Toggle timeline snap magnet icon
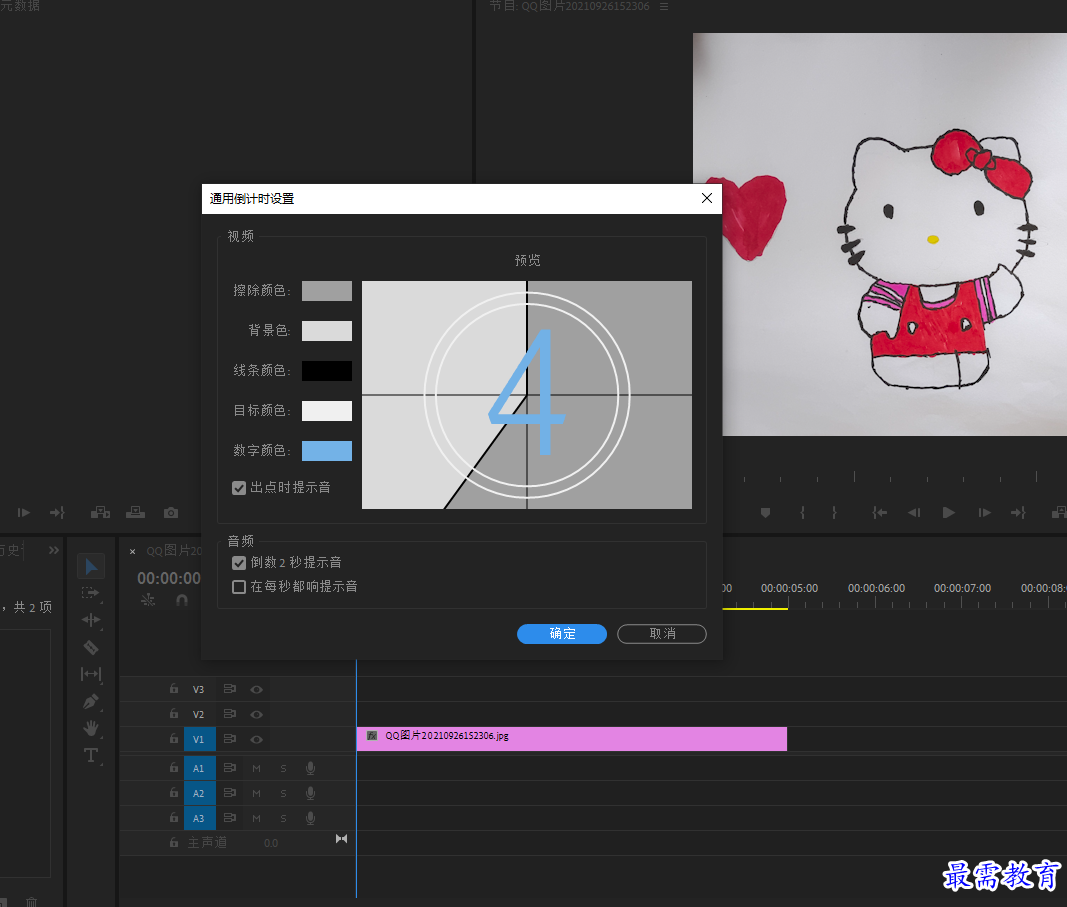The width and height of the screenshot is (1067, 907). pyautogui.click(x=182, y=600)
